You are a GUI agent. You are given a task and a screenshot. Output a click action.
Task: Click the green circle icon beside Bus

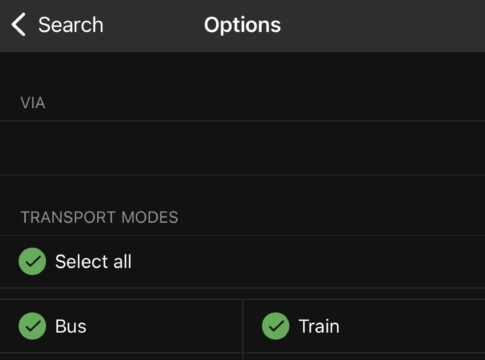click(32, 326)
